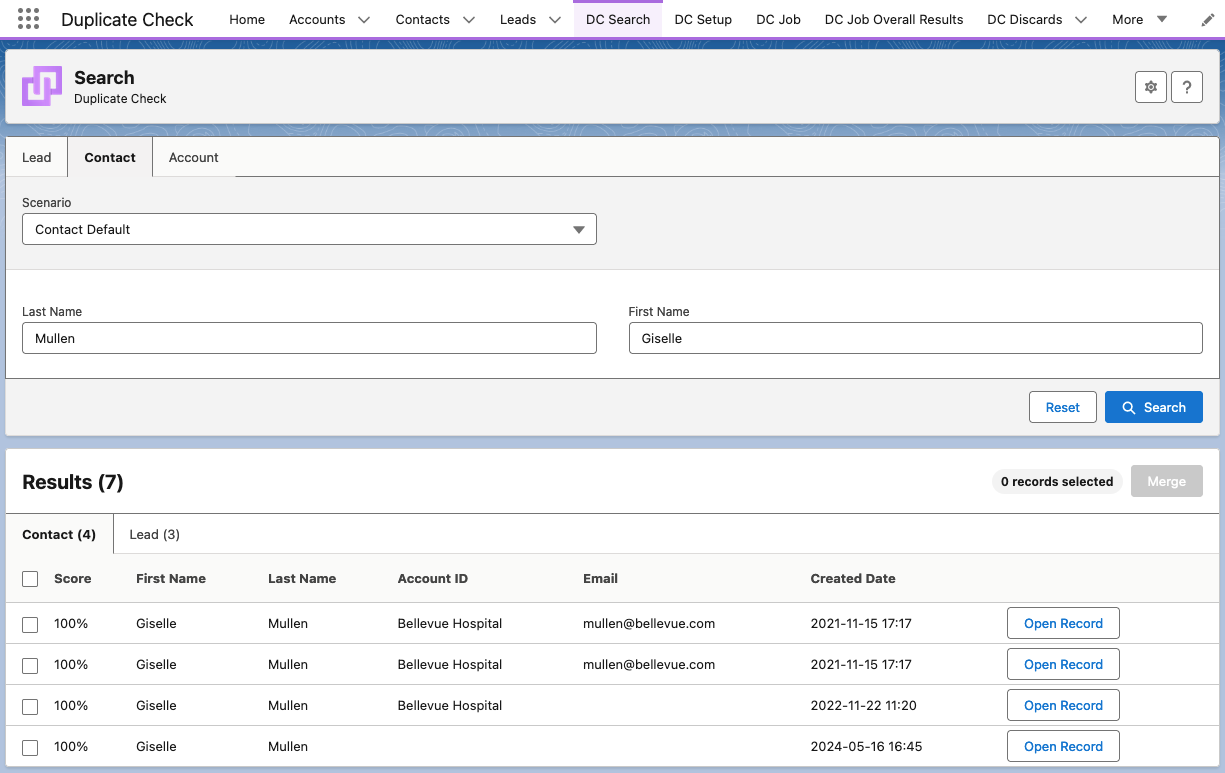1225x773 pixels.
Task: Switch to the Lead search tab
Action: pos(37,157)
